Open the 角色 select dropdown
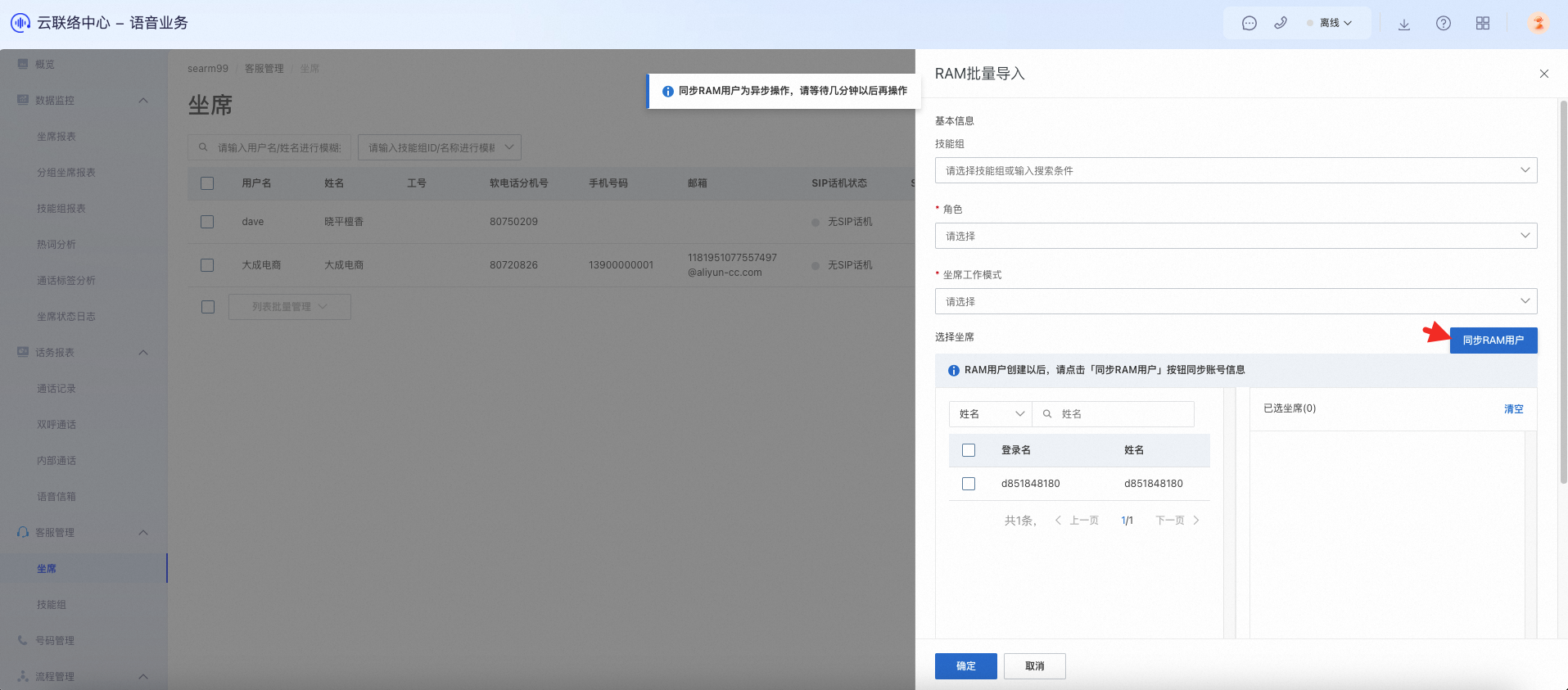 [1236, 236]
